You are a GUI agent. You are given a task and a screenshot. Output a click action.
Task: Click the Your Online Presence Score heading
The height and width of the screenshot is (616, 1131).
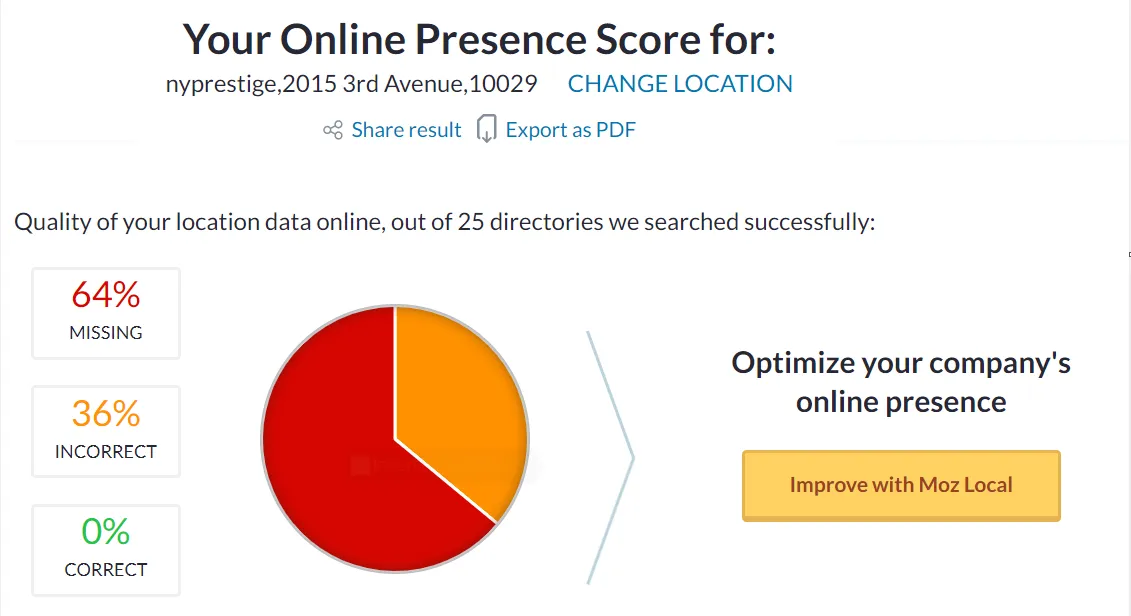coord(479,39)
